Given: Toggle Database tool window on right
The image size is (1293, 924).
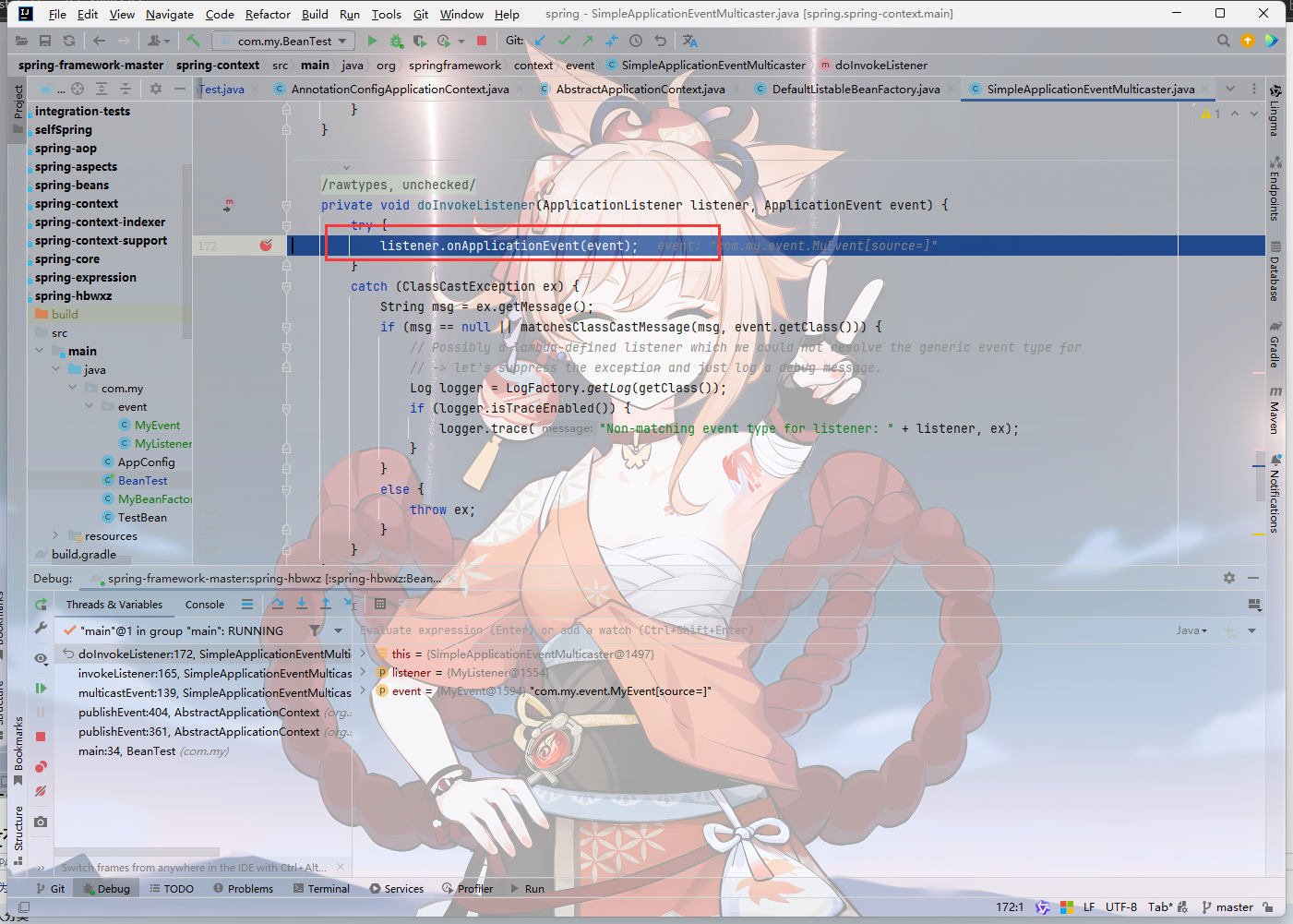Looking at the screenshot, I should [x=1275, y=270].
